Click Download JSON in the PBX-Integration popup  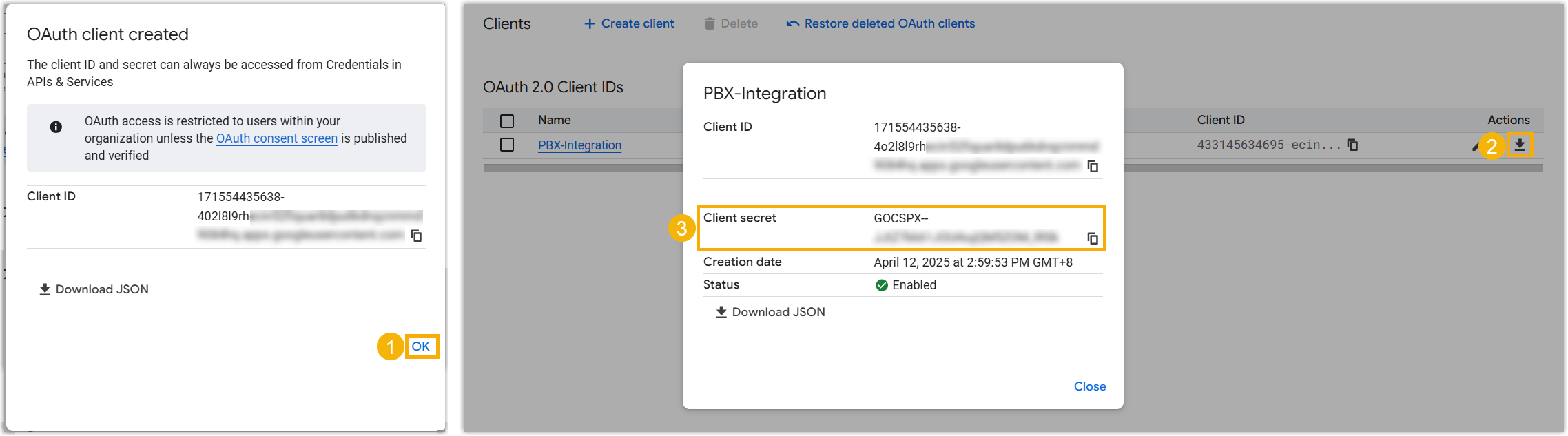point(770,312)
